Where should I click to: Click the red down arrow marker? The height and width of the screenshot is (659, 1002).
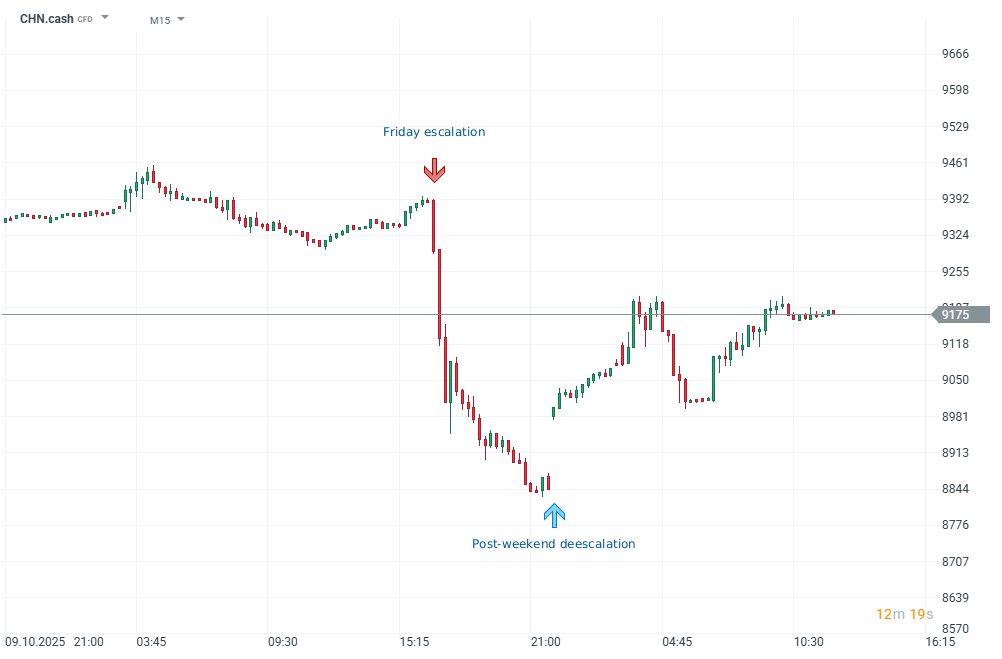(x=434, y=170)
